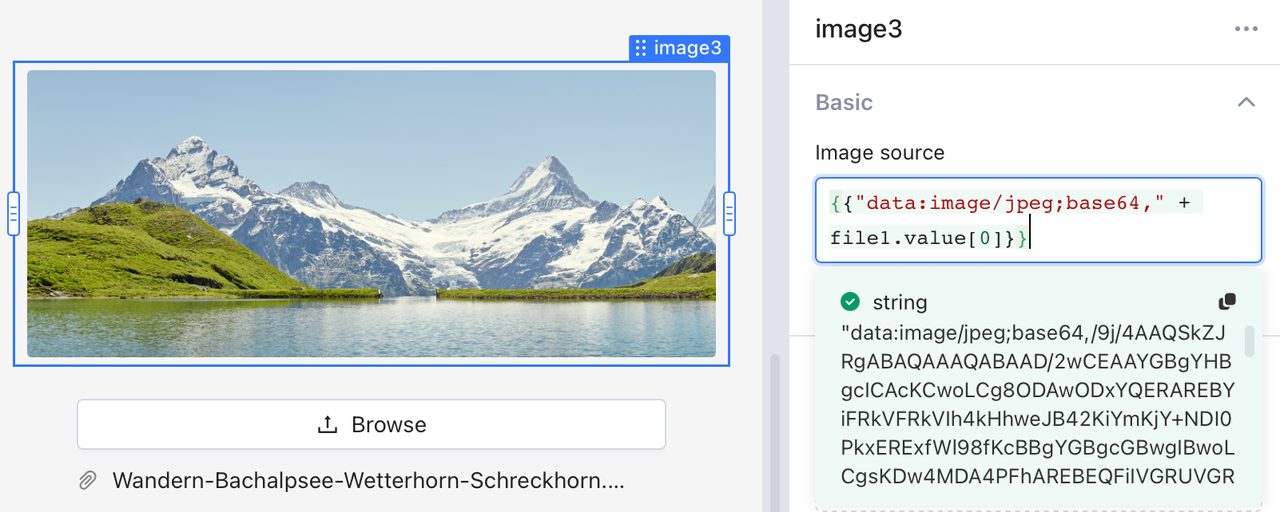1280x512 pixels.
Task: Click the uploaded Wandern-Bachalpsee file name
Action: pyautogui.click(x=368, y=481)
